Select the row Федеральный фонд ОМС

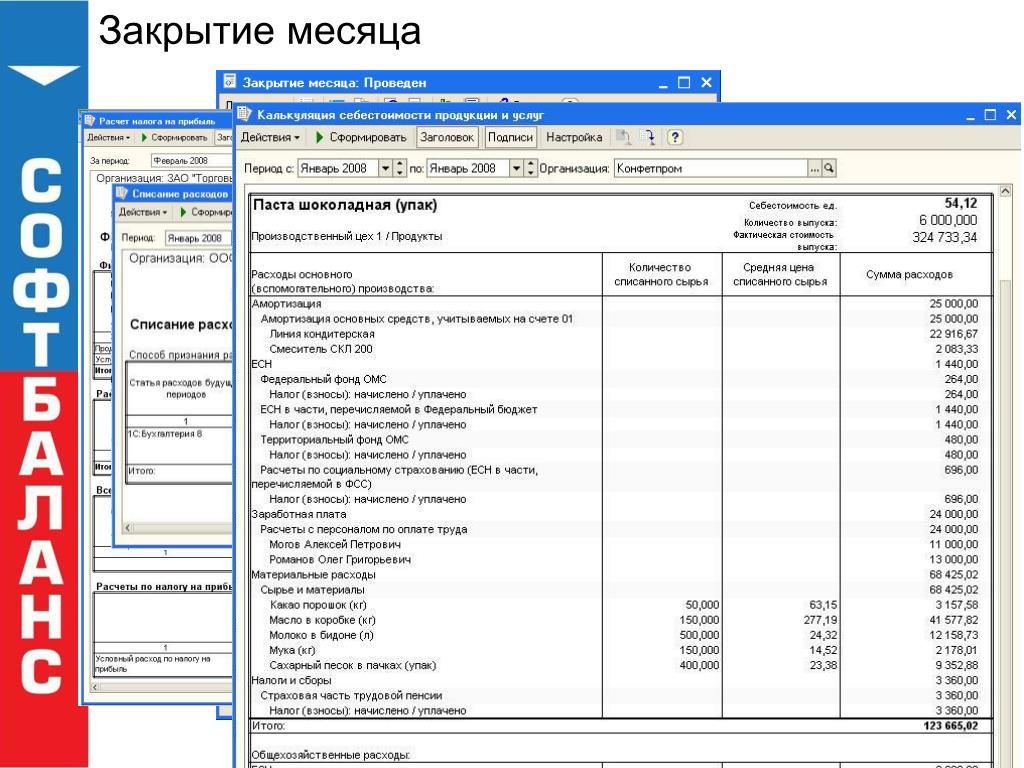coord(621,379)
